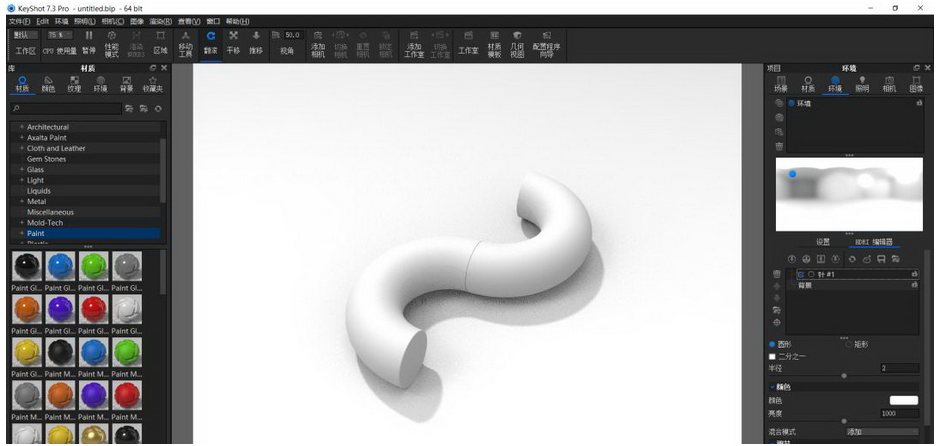
Task: Delete the environment using the trash icon
Action: [x=779, y=146]
